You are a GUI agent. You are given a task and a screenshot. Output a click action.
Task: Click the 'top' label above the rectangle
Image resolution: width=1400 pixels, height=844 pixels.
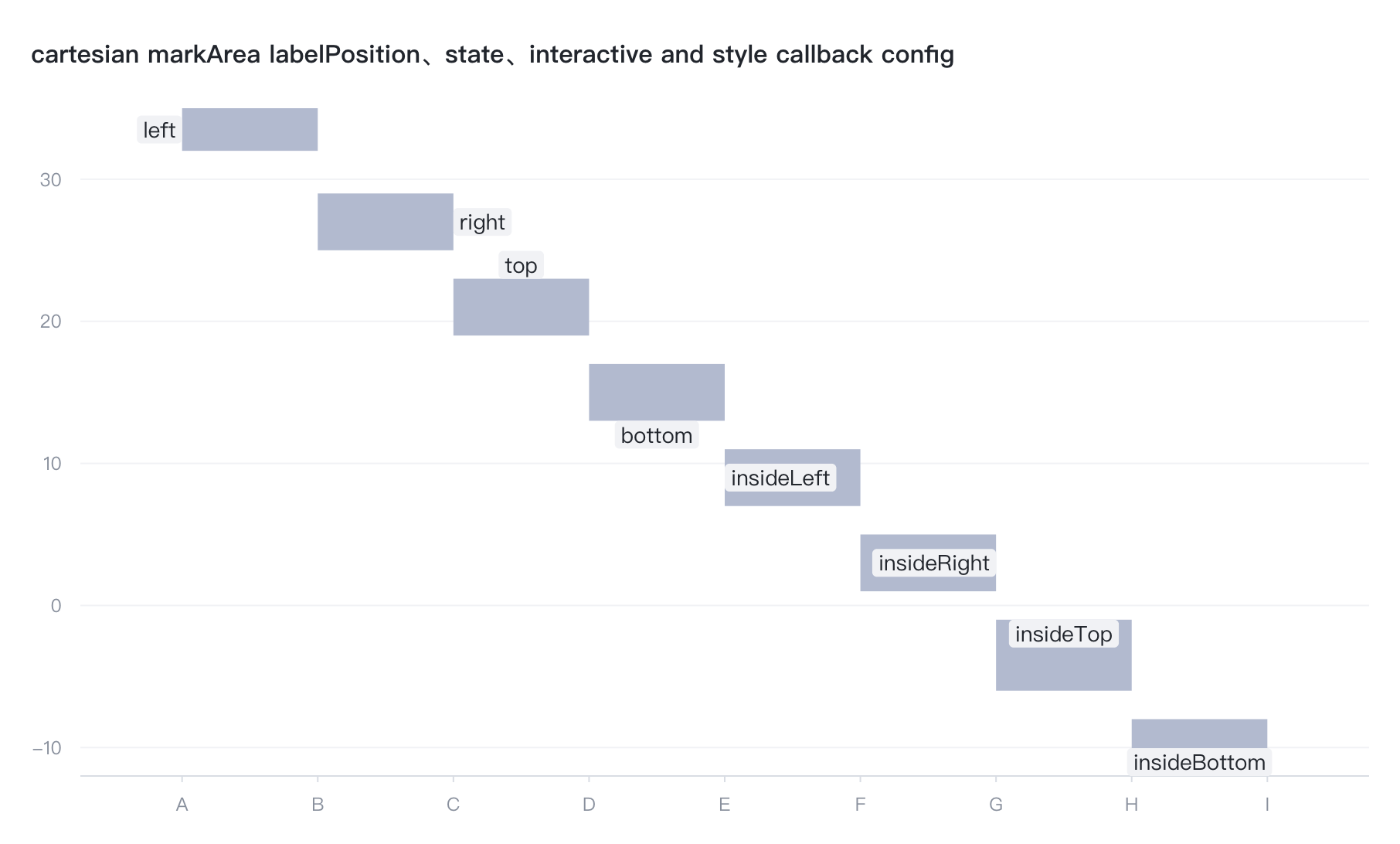pos(521,265)
